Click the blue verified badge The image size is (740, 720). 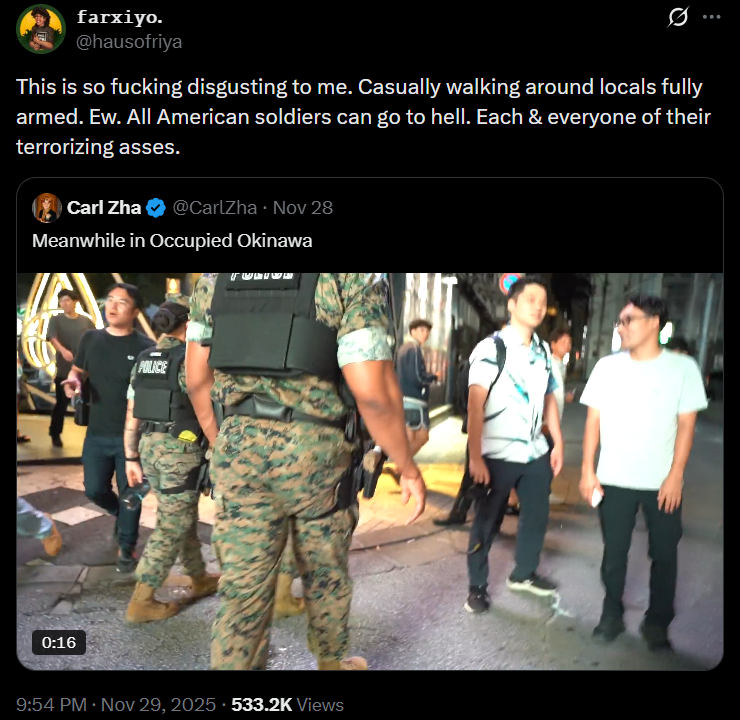(x=156, y=208)
